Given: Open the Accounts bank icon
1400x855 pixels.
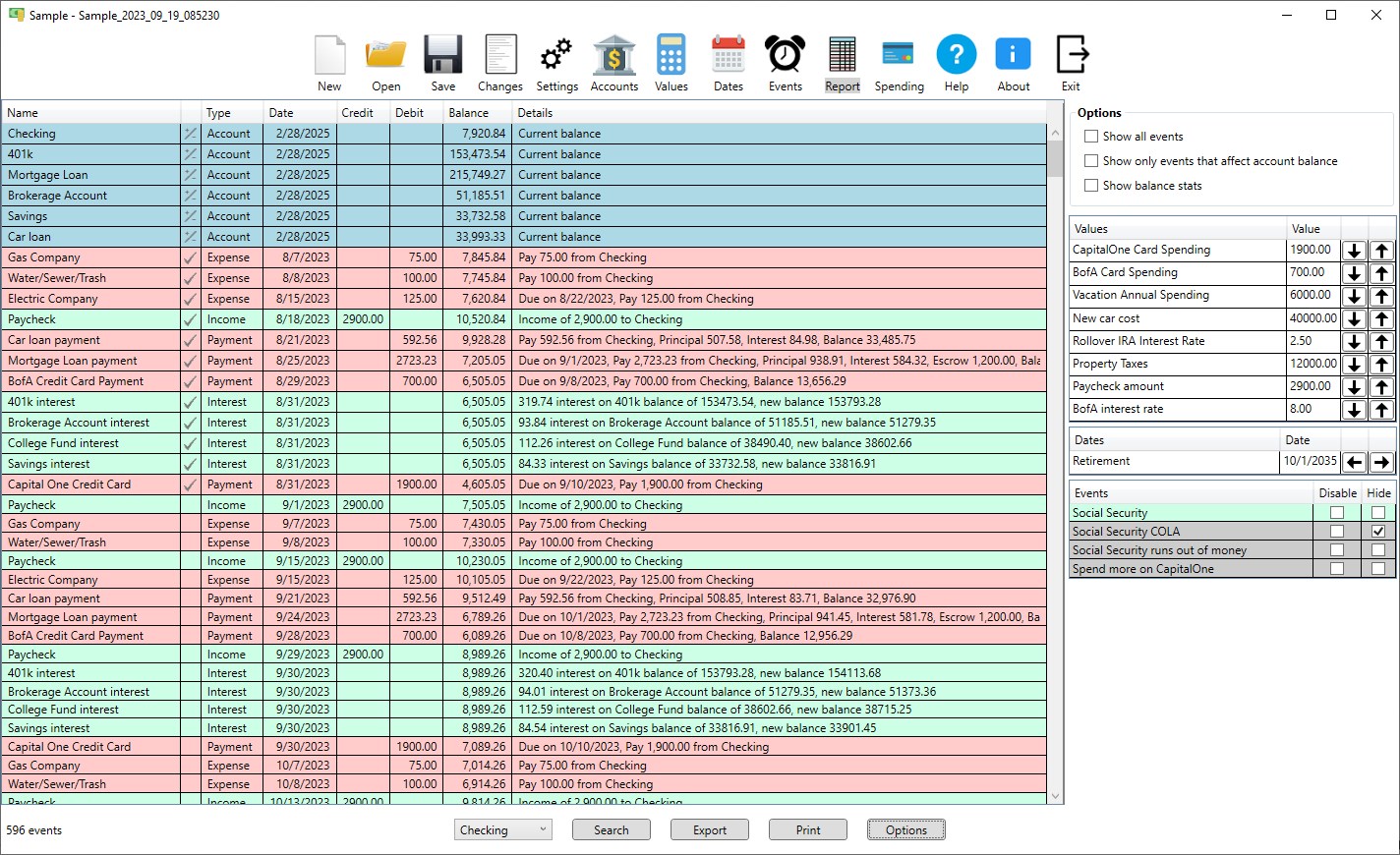Looking at the screenshot, I should (614, 56).
